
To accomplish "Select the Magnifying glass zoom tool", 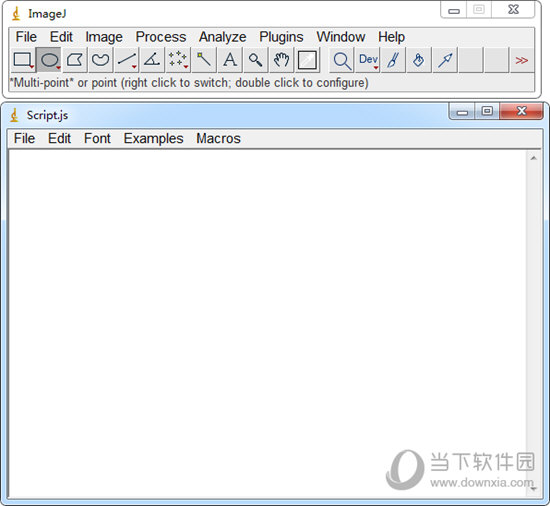I will tap(256, 60).
